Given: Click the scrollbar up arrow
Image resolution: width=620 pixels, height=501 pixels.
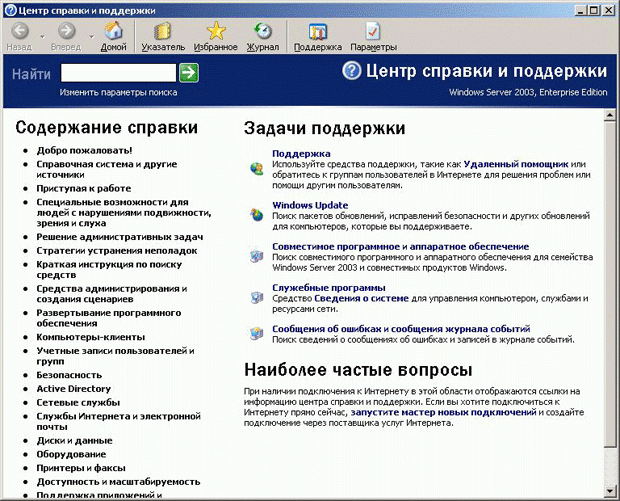Looking at the screenshot, I should click(609, 115).
